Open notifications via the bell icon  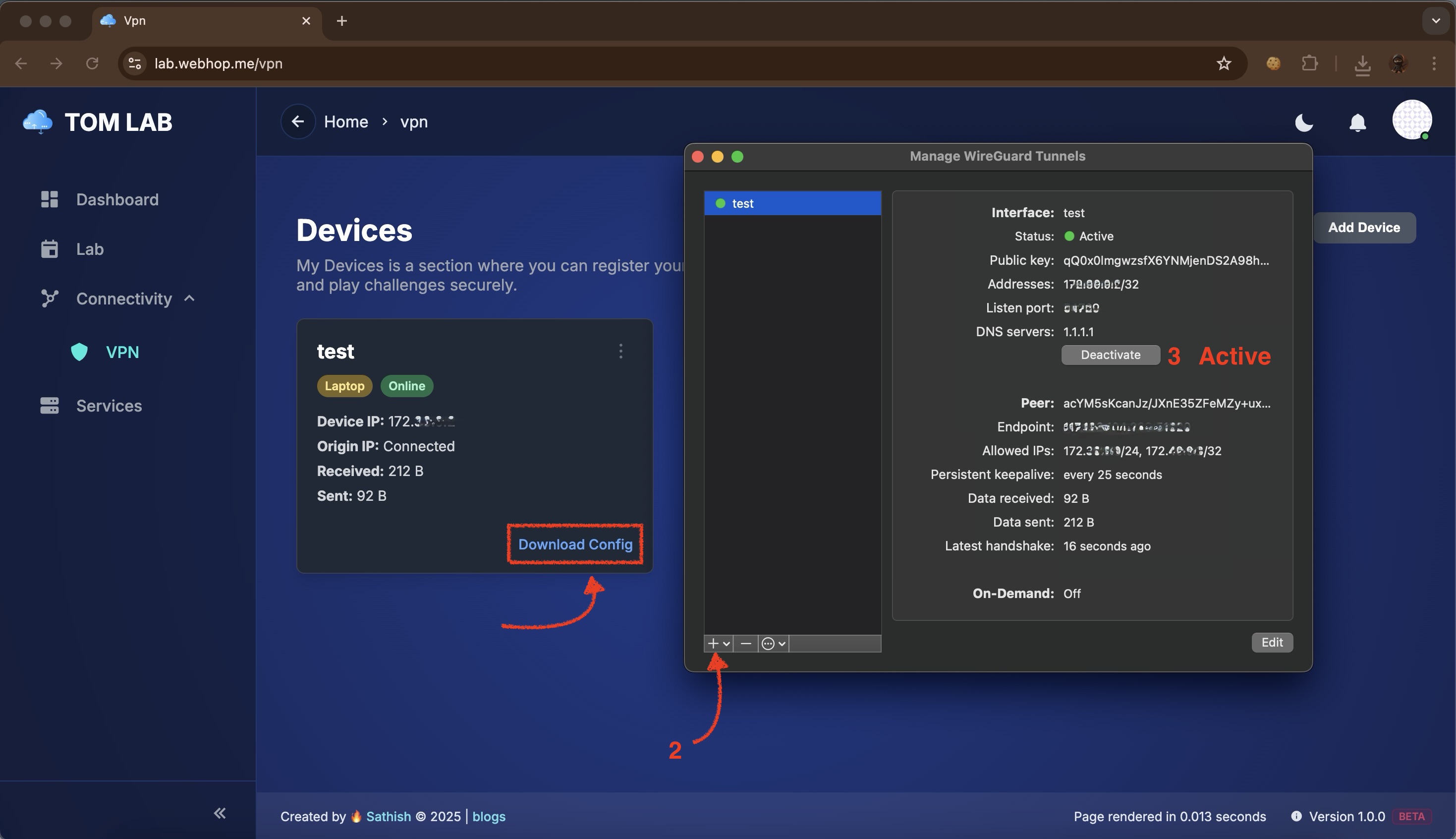[x=1357, y=123]
